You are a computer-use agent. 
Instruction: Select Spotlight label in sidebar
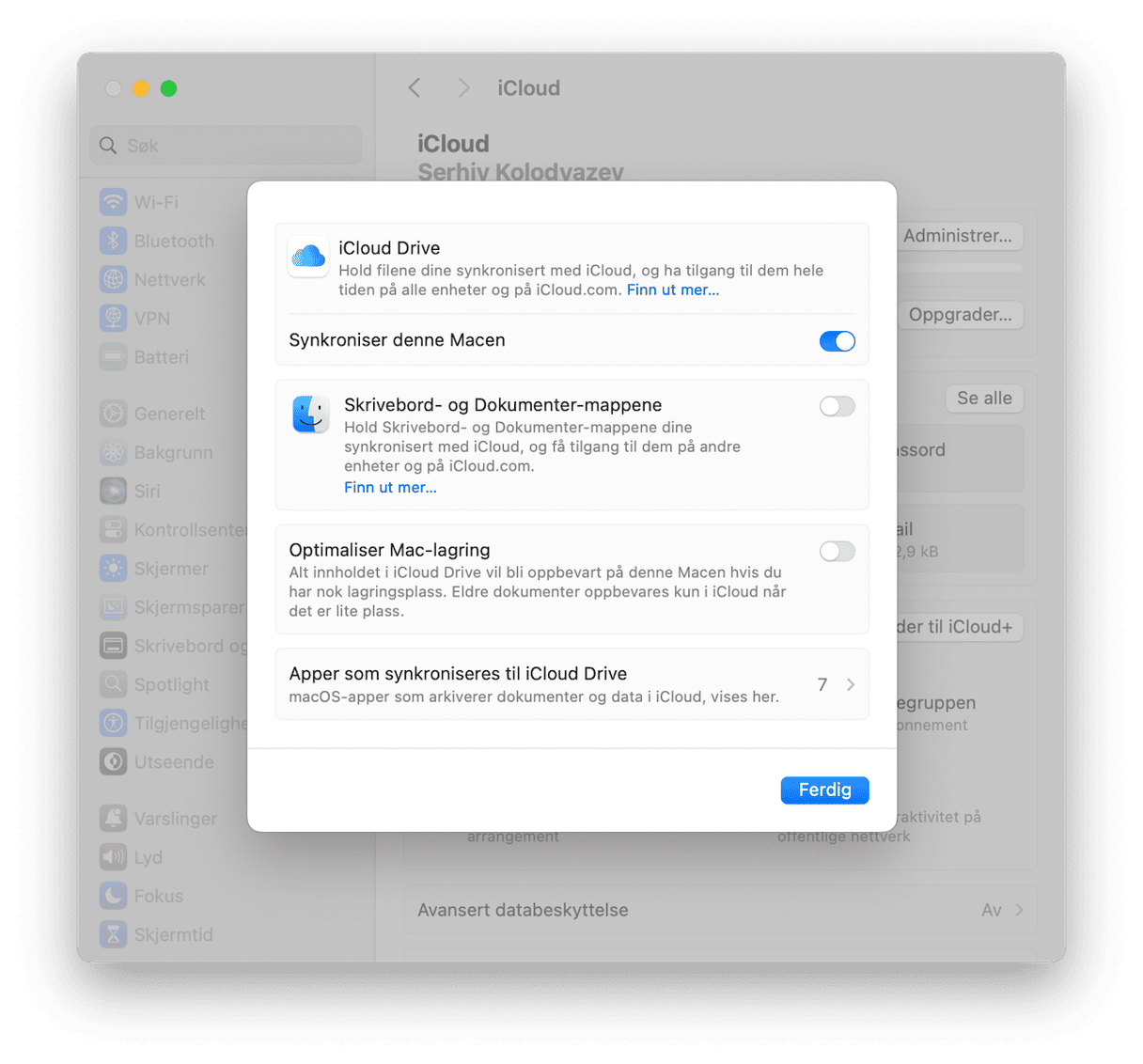172,684
